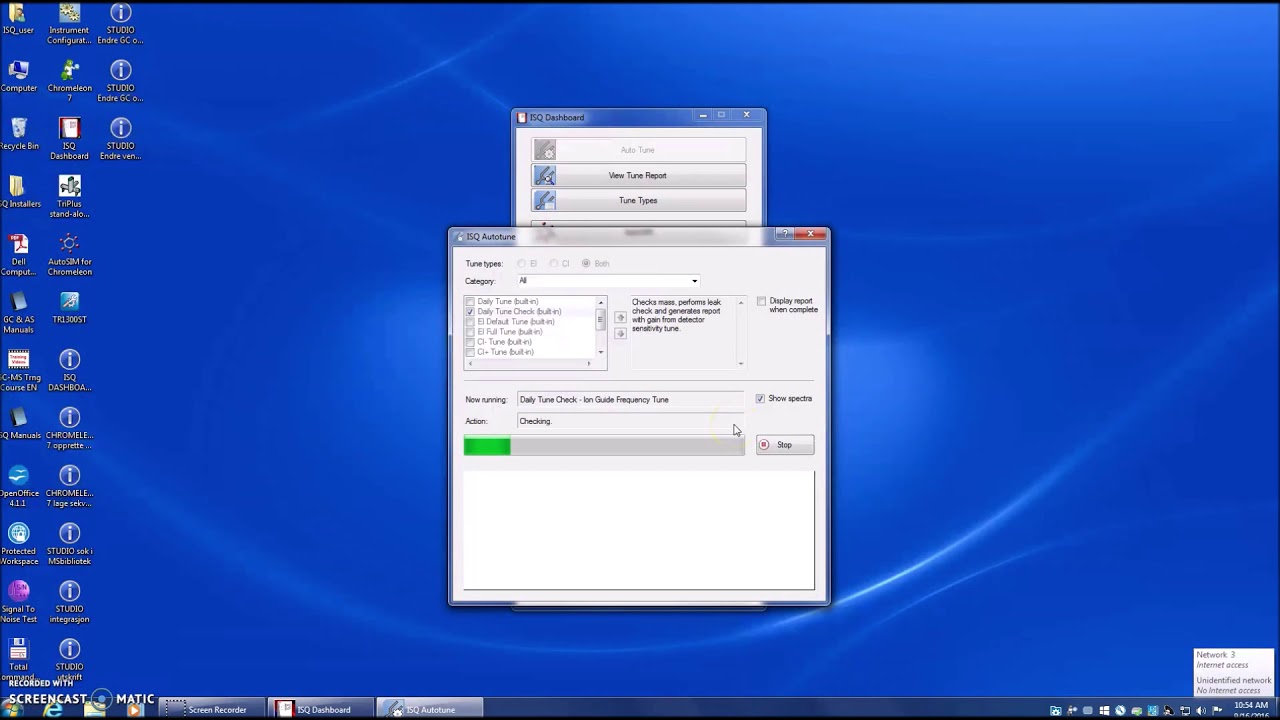Screen dimensions: 1280x720
Task: Move the selected tune down with the arrow
Action: tap(620, 333)
